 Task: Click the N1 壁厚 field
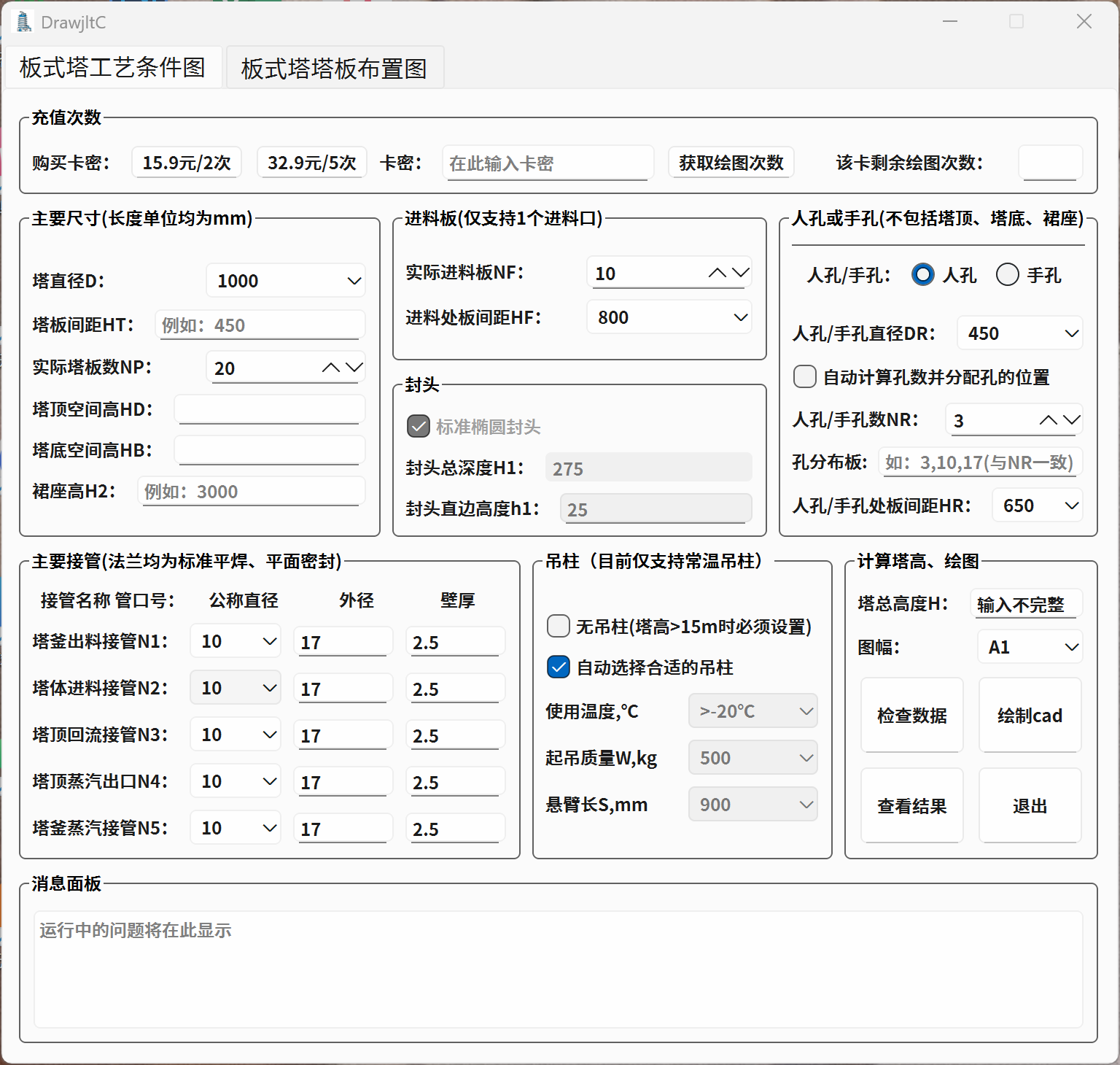tap(456, 642)
